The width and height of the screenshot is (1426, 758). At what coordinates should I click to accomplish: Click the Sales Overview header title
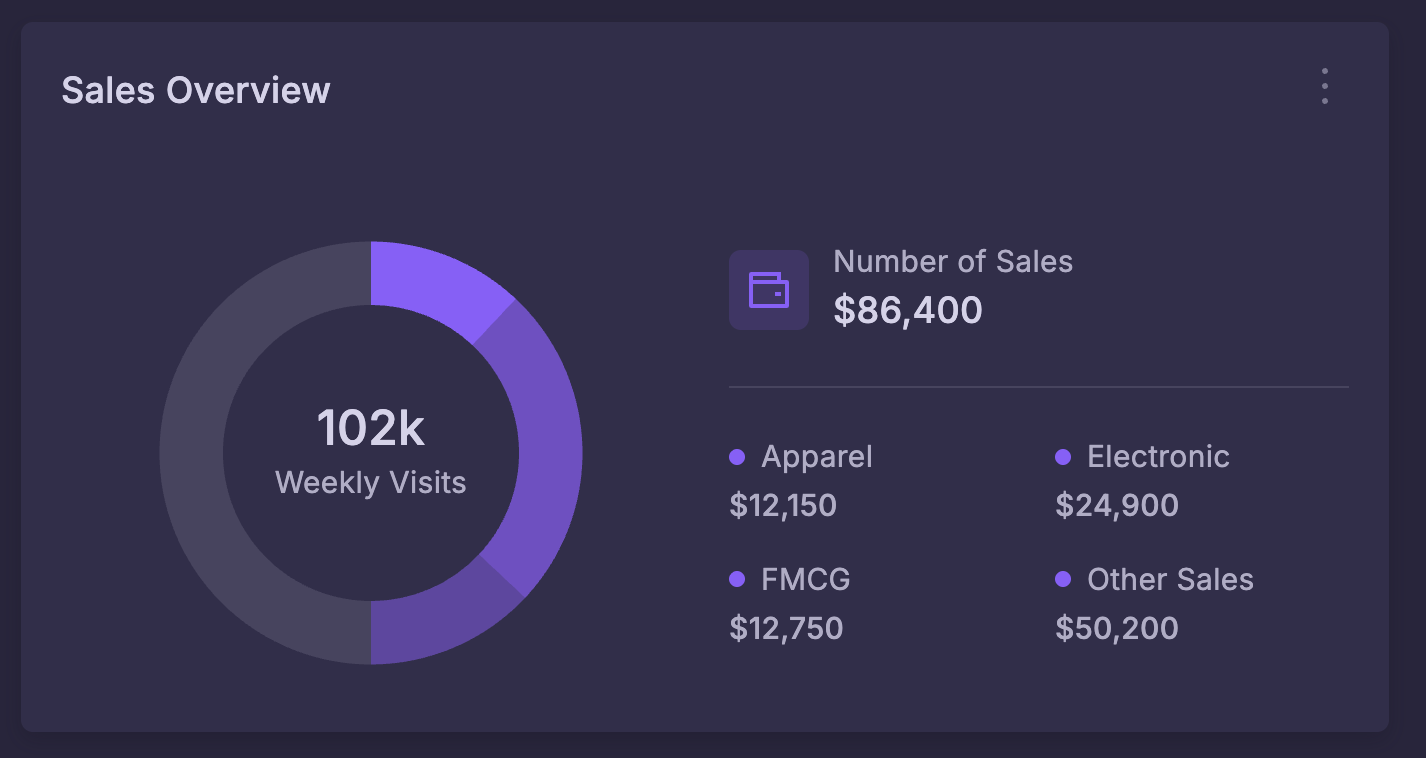coord(196,90)
